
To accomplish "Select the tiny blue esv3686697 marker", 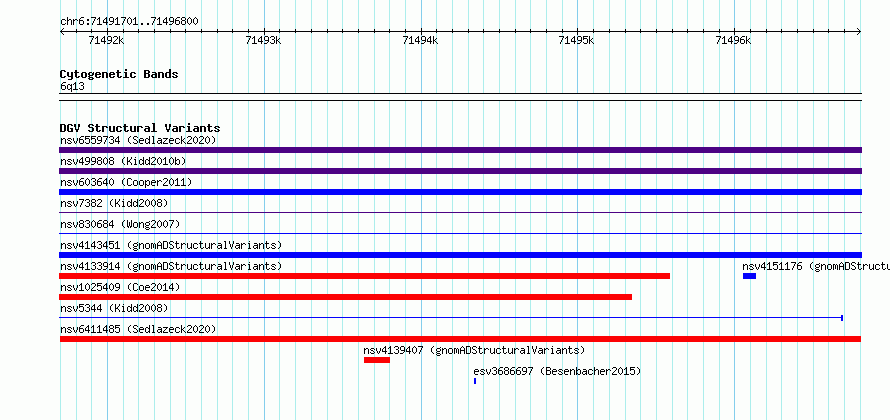I will point(475,381).
